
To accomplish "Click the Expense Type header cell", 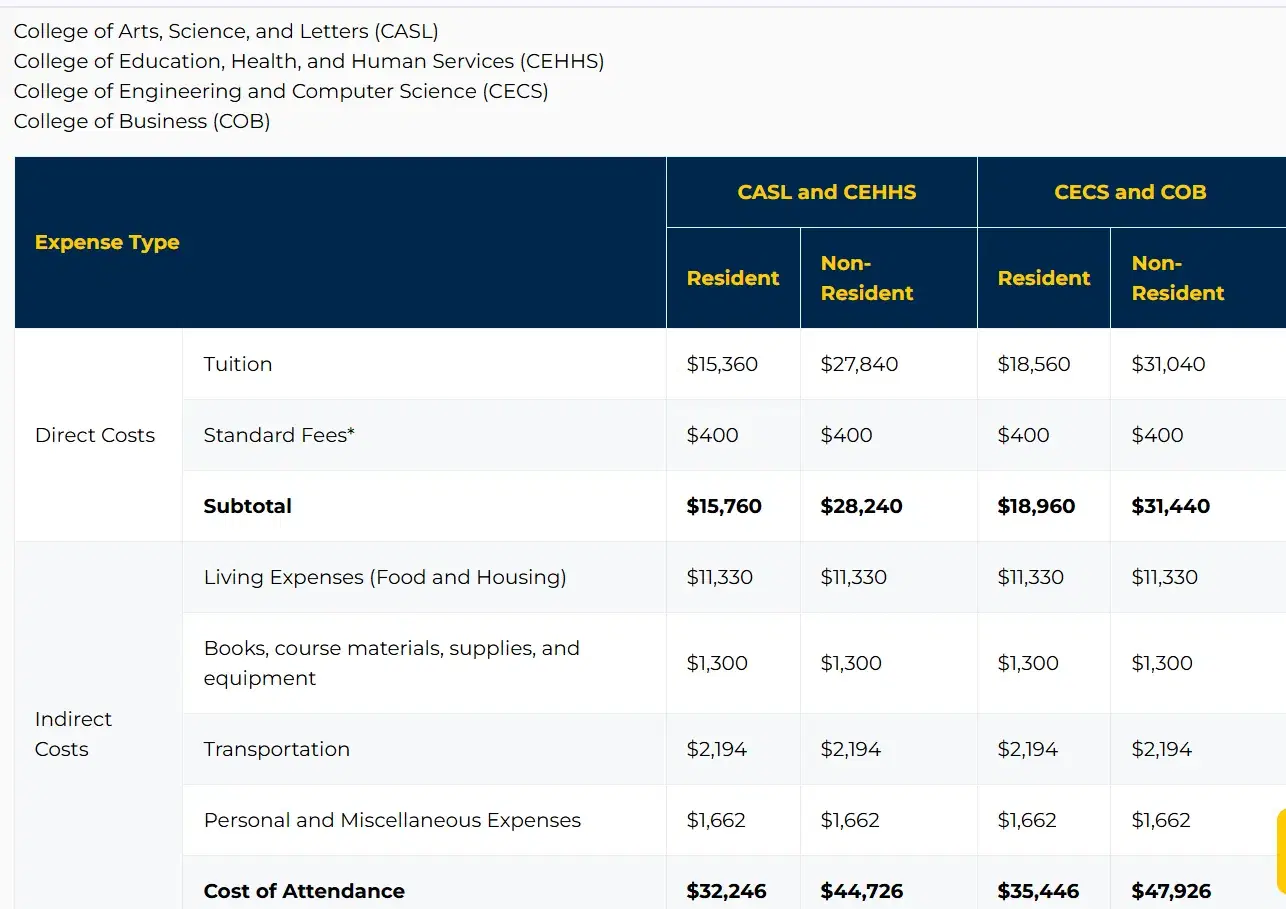I will 107,242.
